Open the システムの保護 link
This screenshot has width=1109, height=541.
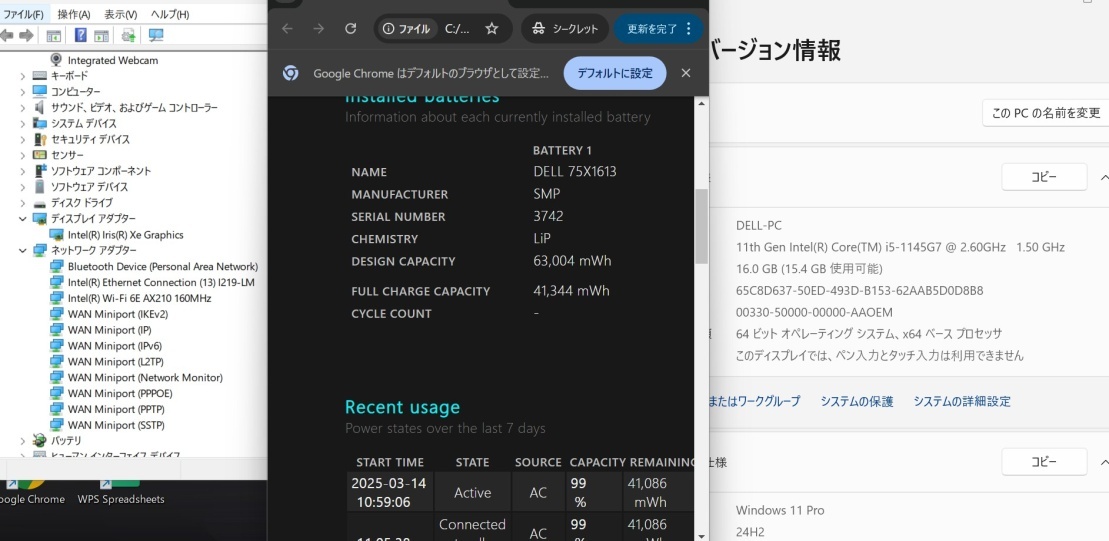tap(857, 401)
